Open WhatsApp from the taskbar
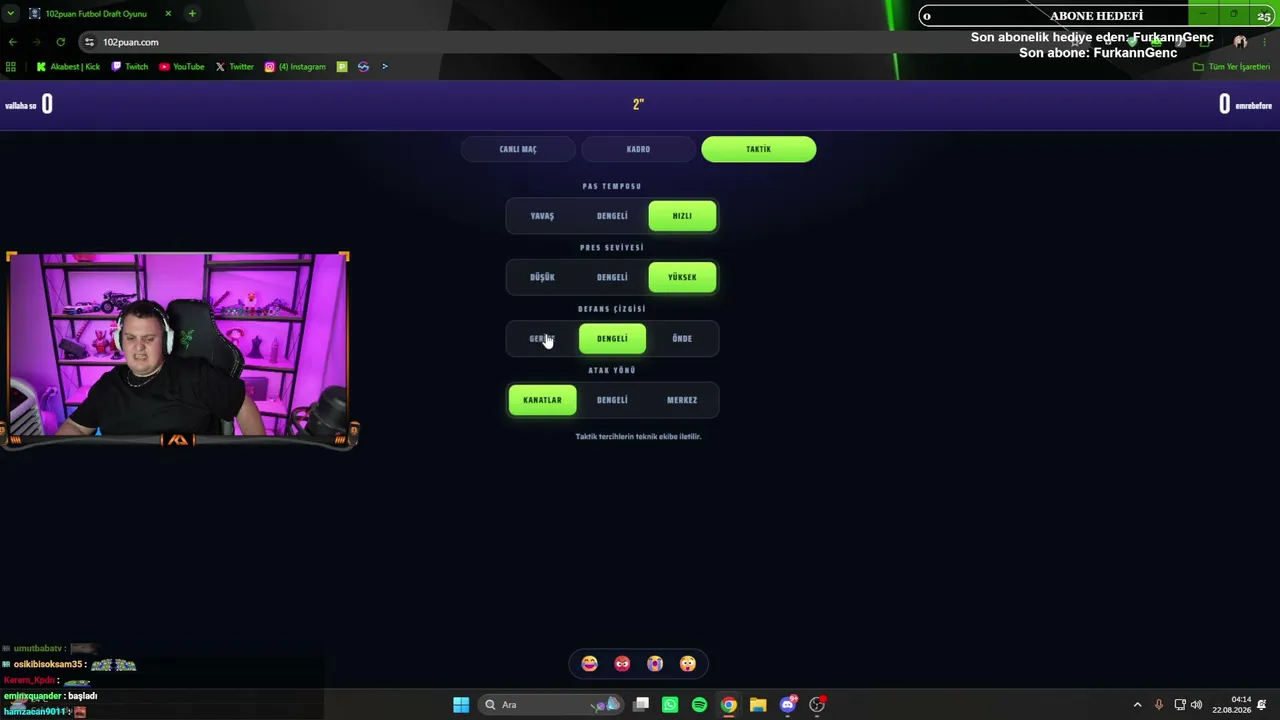The image size is (1280, 720). coord(670,705)
